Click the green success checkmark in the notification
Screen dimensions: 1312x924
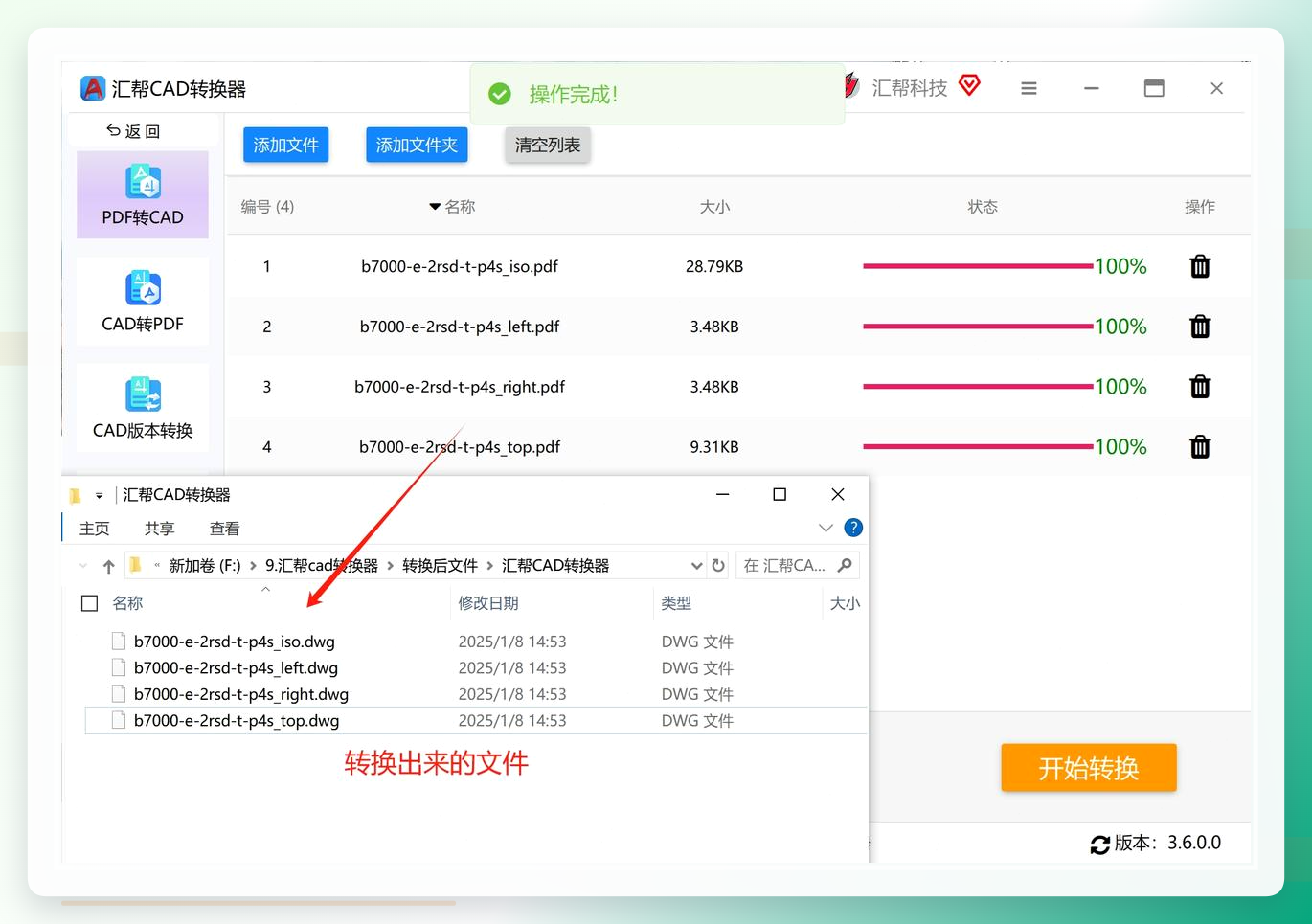(x=500, y=94)
